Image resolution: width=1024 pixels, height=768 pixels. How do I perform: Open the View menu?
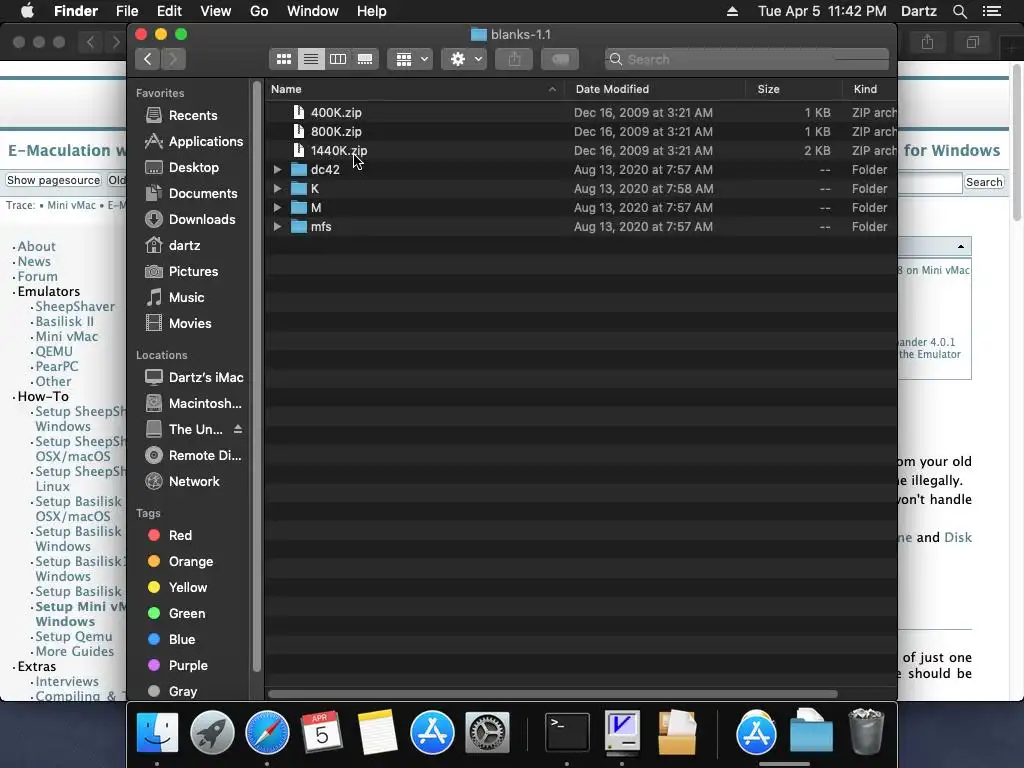216,11
